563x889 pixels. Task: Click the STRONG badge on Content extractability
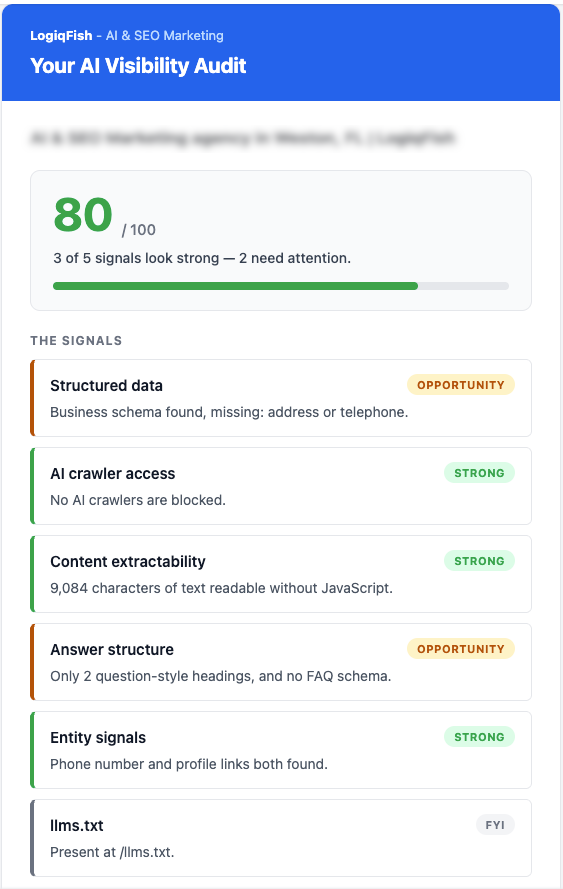[x=479, y=561]
